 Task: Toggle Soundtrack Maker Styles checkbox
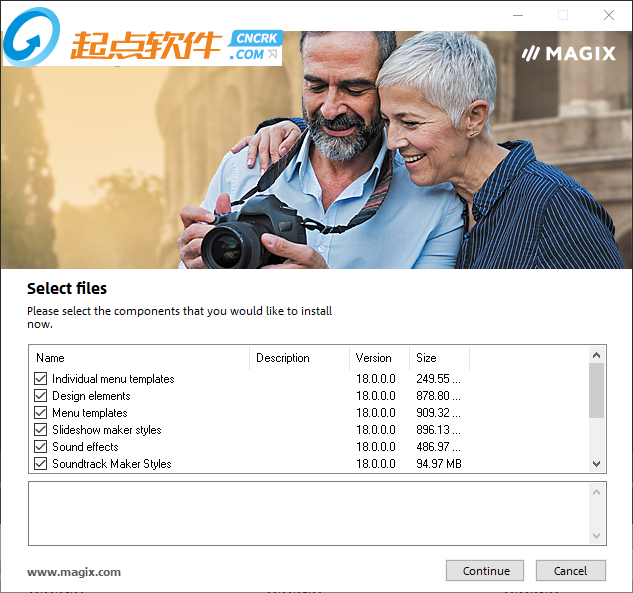pos(40,463)
